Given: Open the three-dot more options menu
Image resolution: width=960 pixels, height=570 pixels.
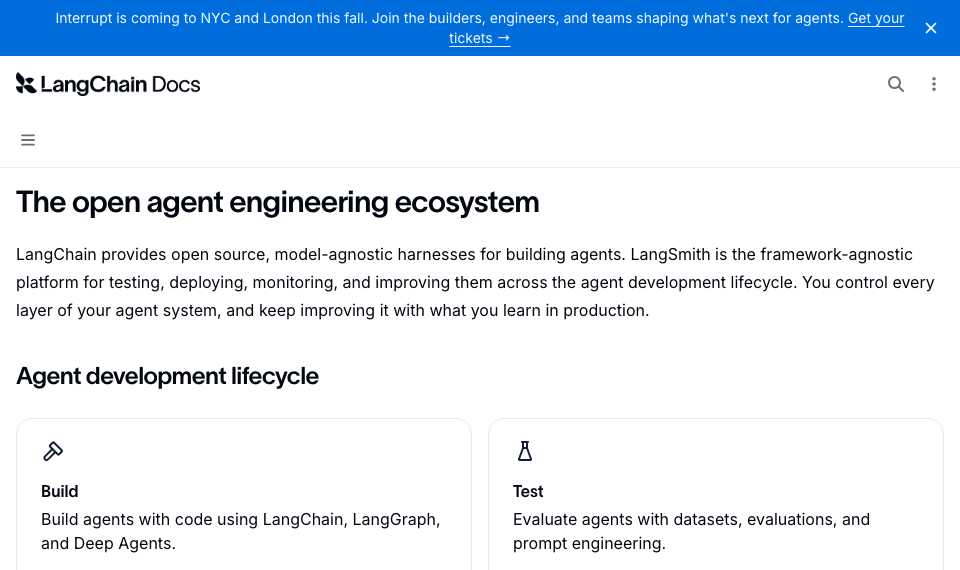Looking at the screenshot, I should click(x=934, y=84).
